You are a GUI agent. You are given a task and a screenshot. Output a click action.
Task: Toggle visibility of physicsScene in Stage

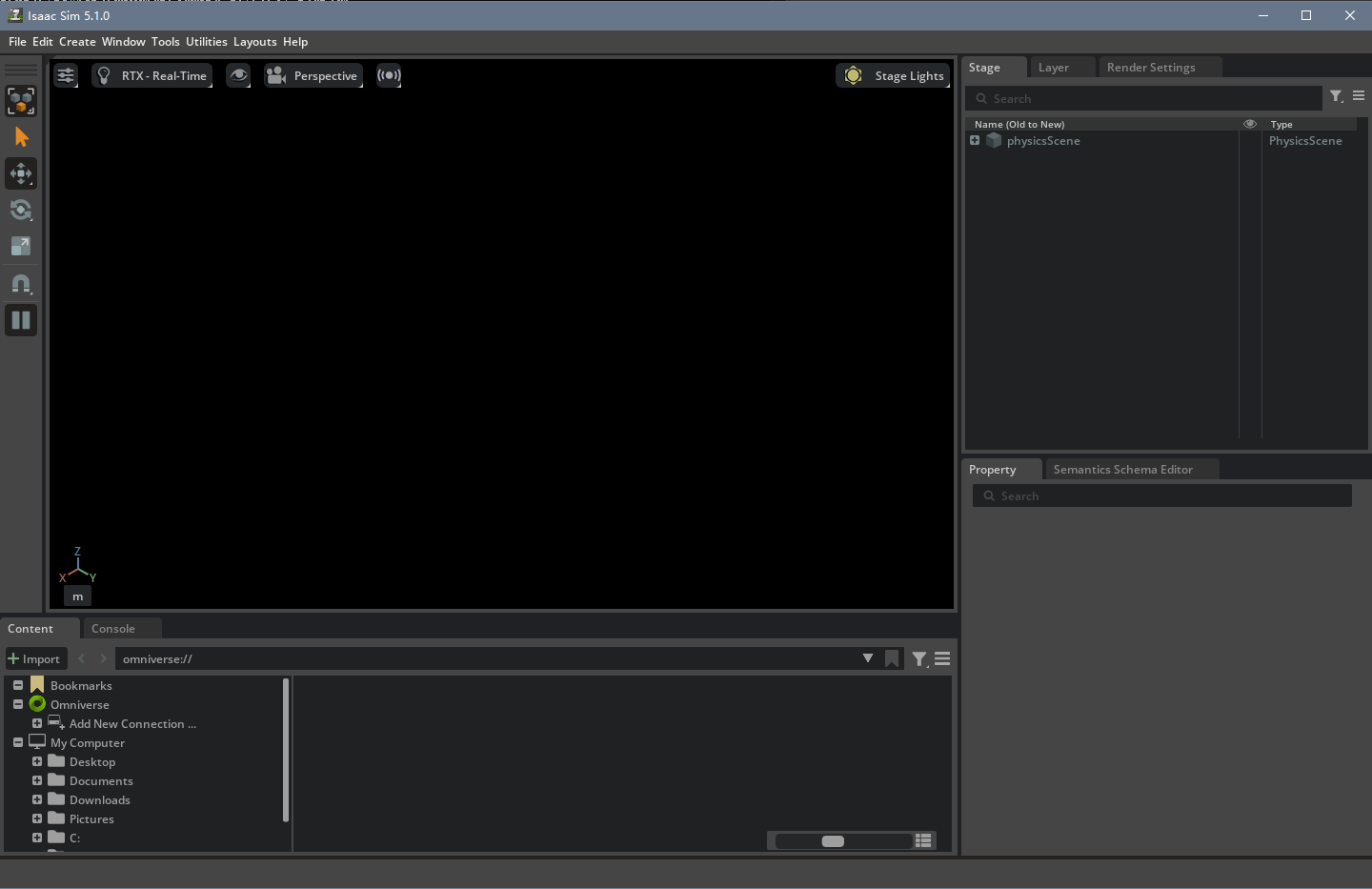(x=1250, y=140)
